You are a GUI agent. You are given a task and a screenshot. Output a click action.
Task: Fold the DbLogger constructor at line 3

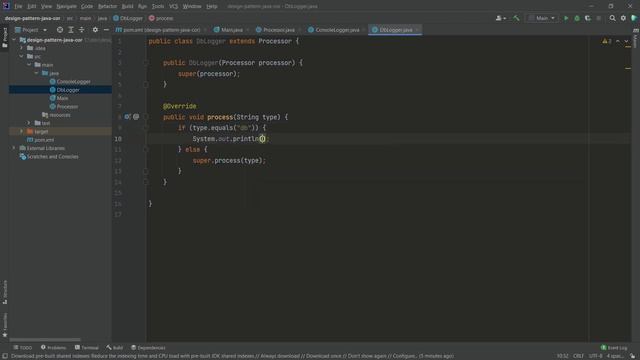tap(146, 63)
